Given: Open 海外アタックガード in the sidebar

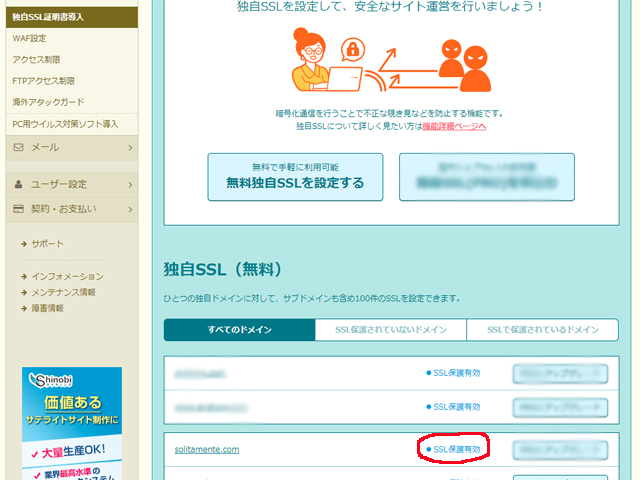Looking at the screenshot, I should [48, 102].
